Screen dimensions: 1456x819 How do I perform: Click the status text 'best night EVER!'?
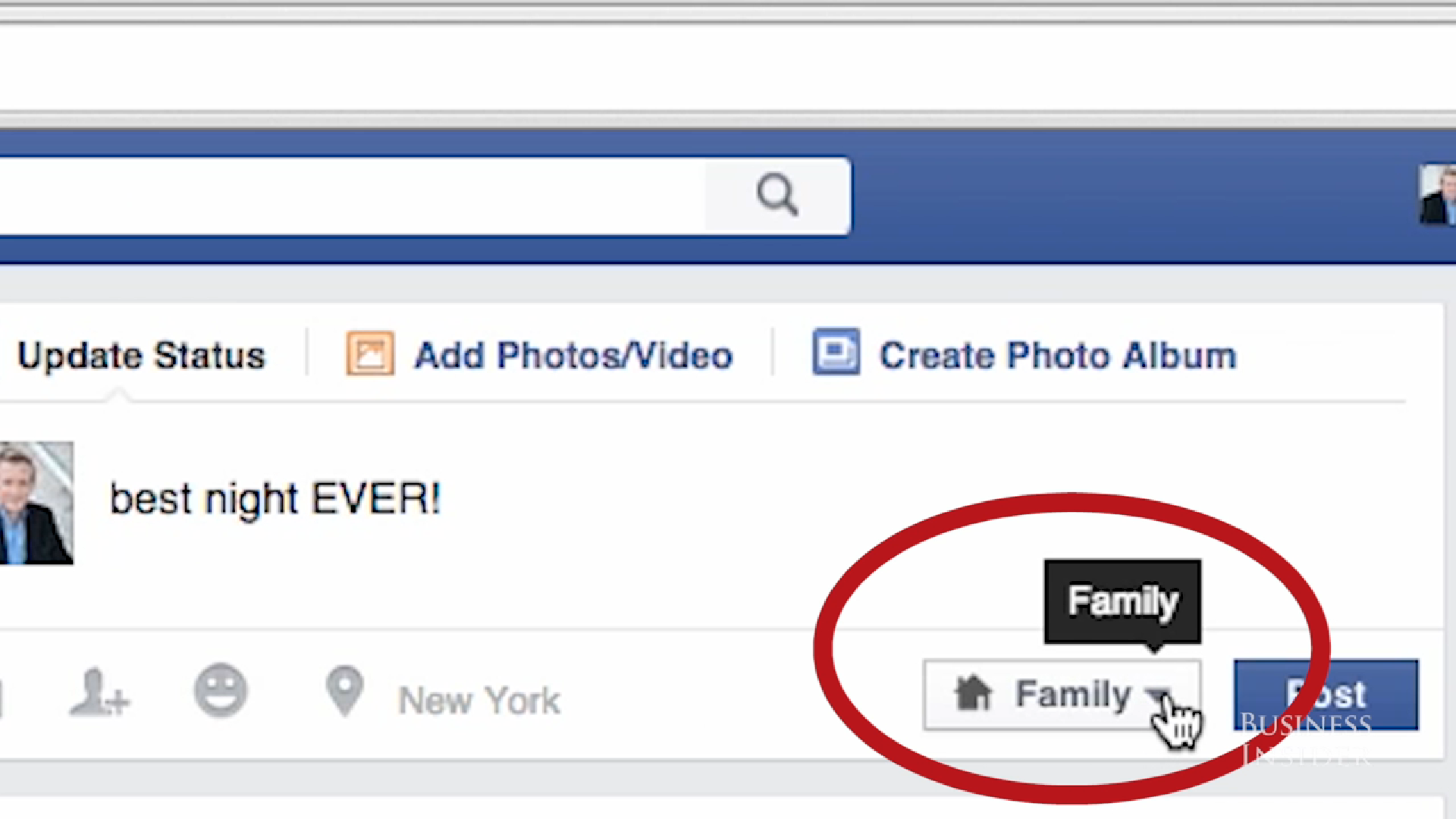(x=275, y=499)
